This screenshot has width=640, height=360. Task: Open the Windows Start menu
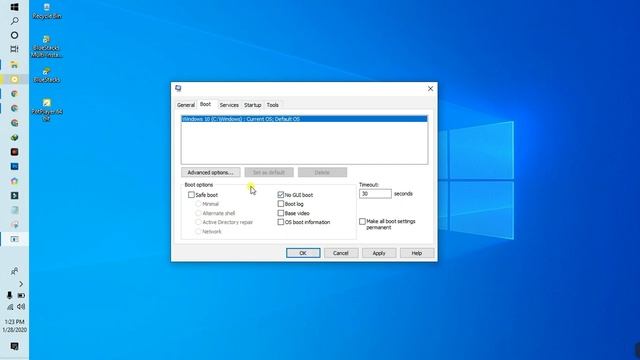click(14, 7)
